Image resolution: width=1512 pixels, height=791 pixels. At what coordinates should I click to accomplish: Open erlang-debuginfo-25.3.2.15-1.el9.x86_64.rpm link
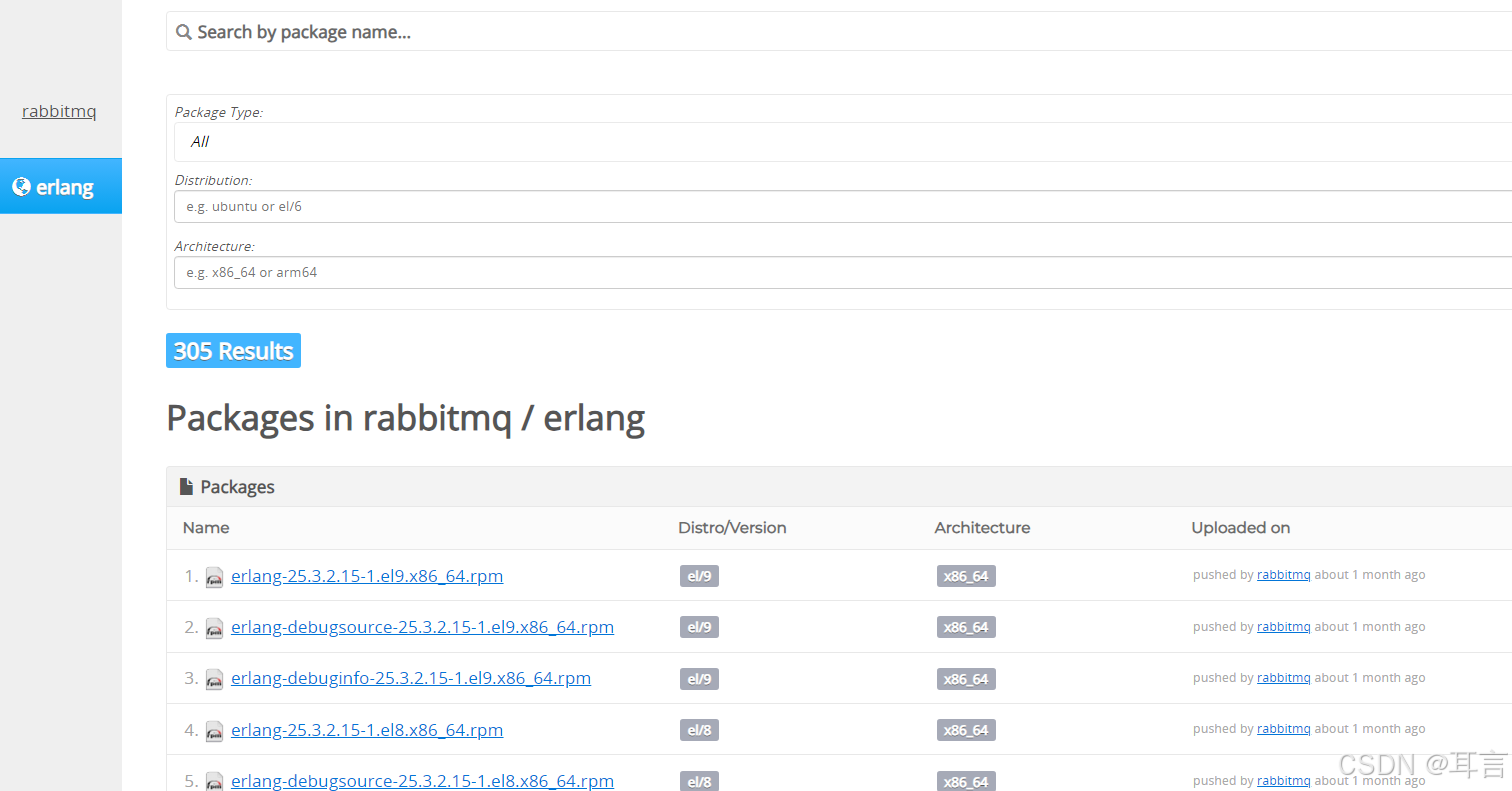[x=411, y=677]
